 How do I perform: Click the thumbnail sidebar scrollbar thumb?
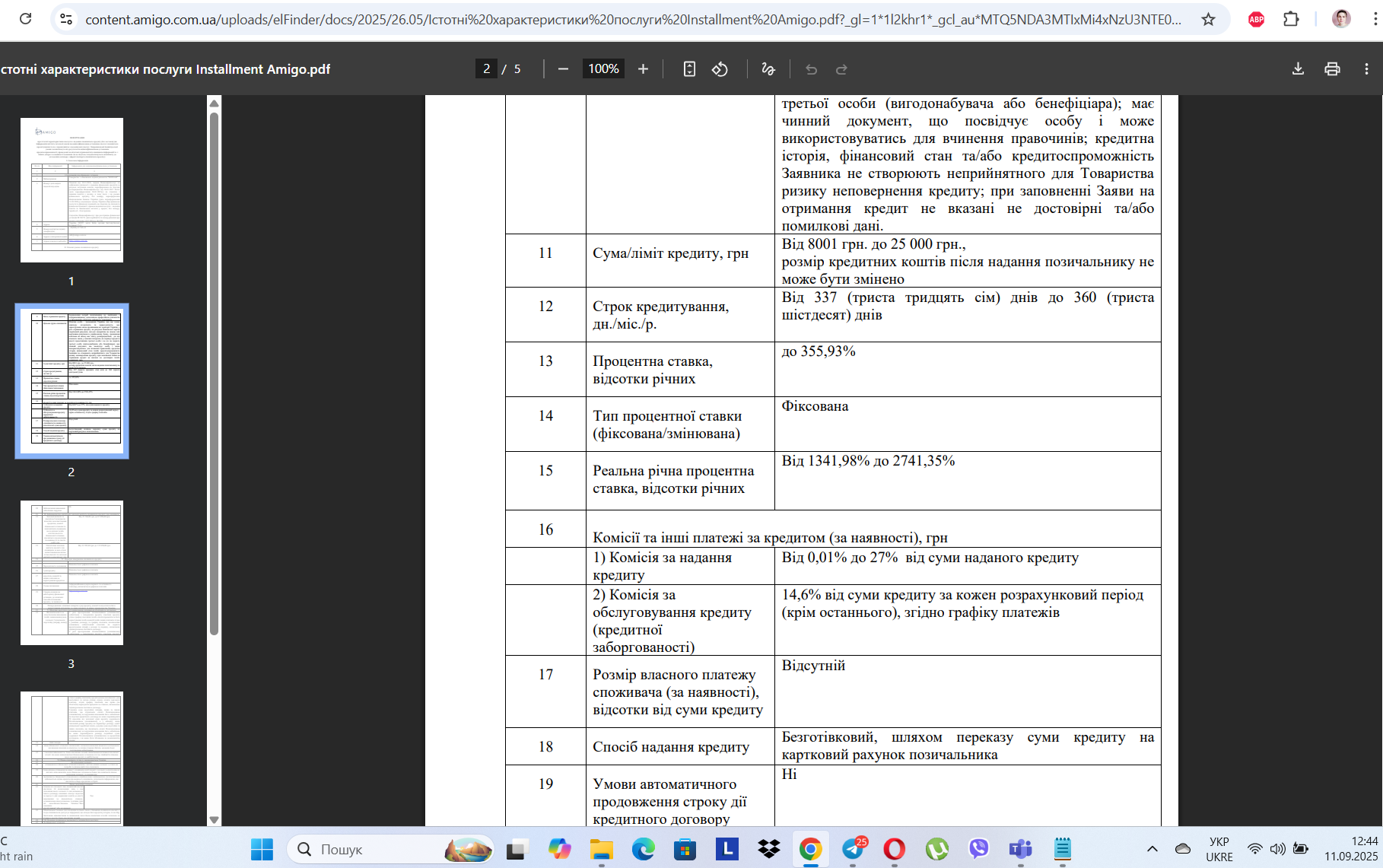(x=214, y=373)
